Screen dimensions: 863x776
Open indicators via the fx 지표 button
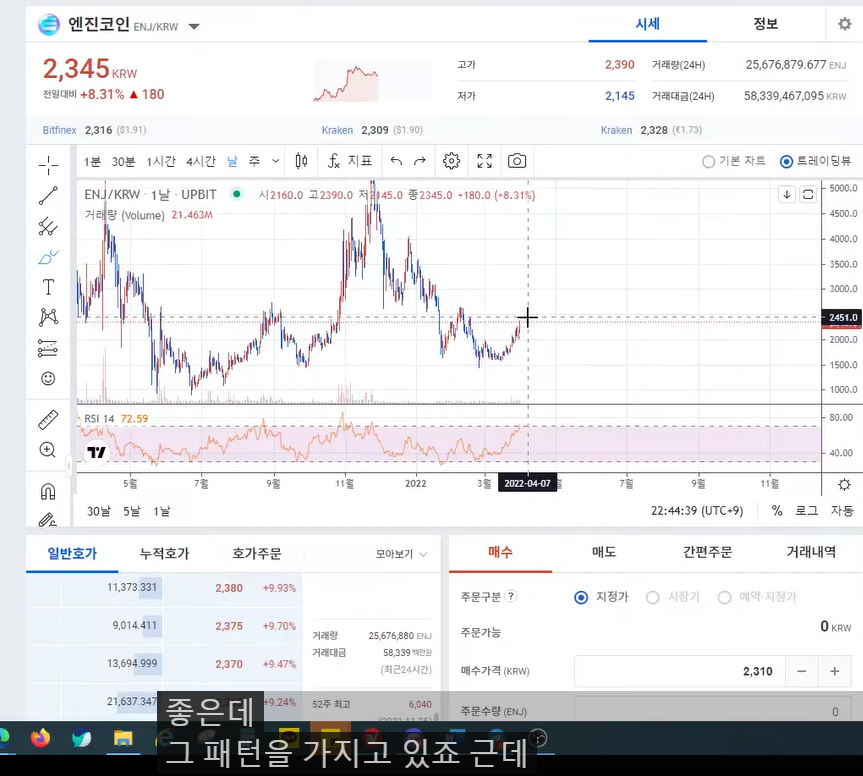[x=350, y=161]
